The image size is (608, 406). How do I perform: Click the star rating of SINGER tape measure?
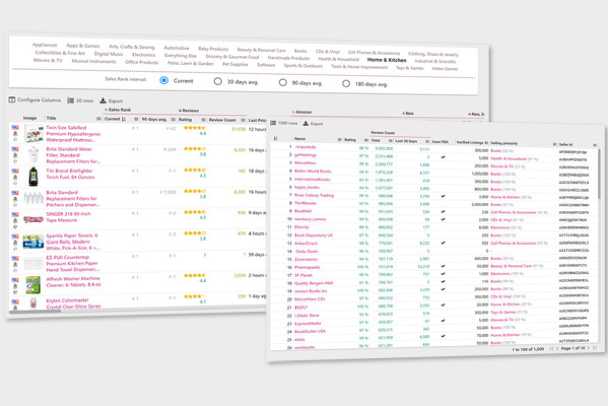click(x=195, y=212)
